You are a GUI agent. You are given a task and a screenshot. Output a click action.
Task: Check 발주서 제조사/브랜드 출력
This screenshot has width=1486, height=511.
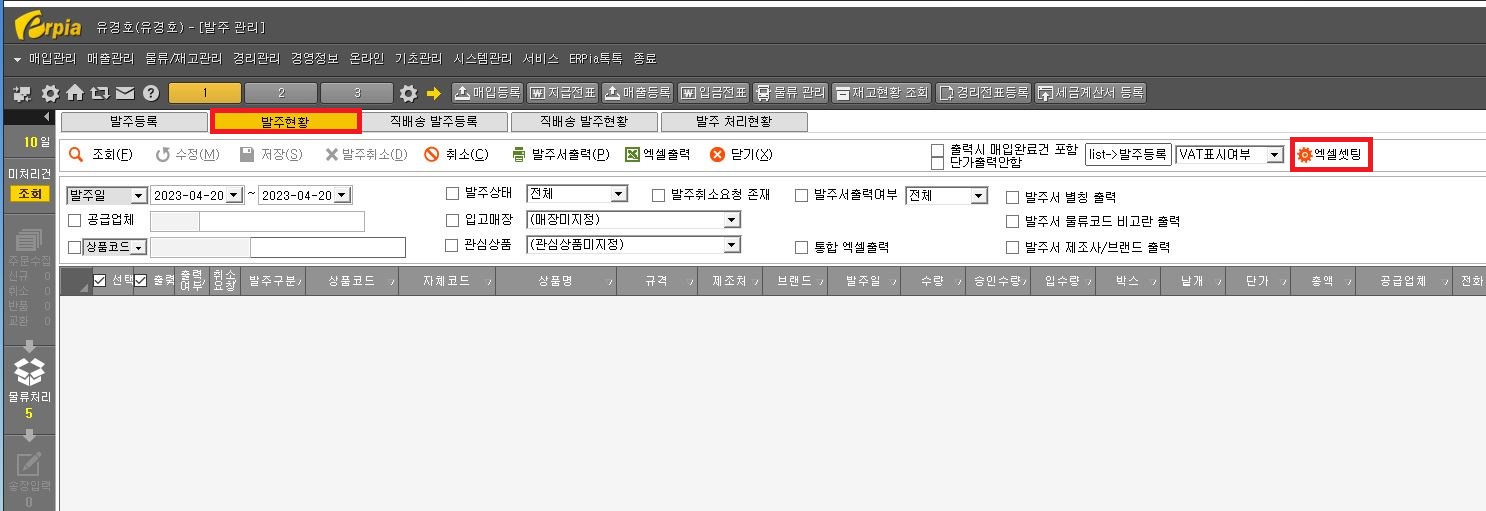1013,247
